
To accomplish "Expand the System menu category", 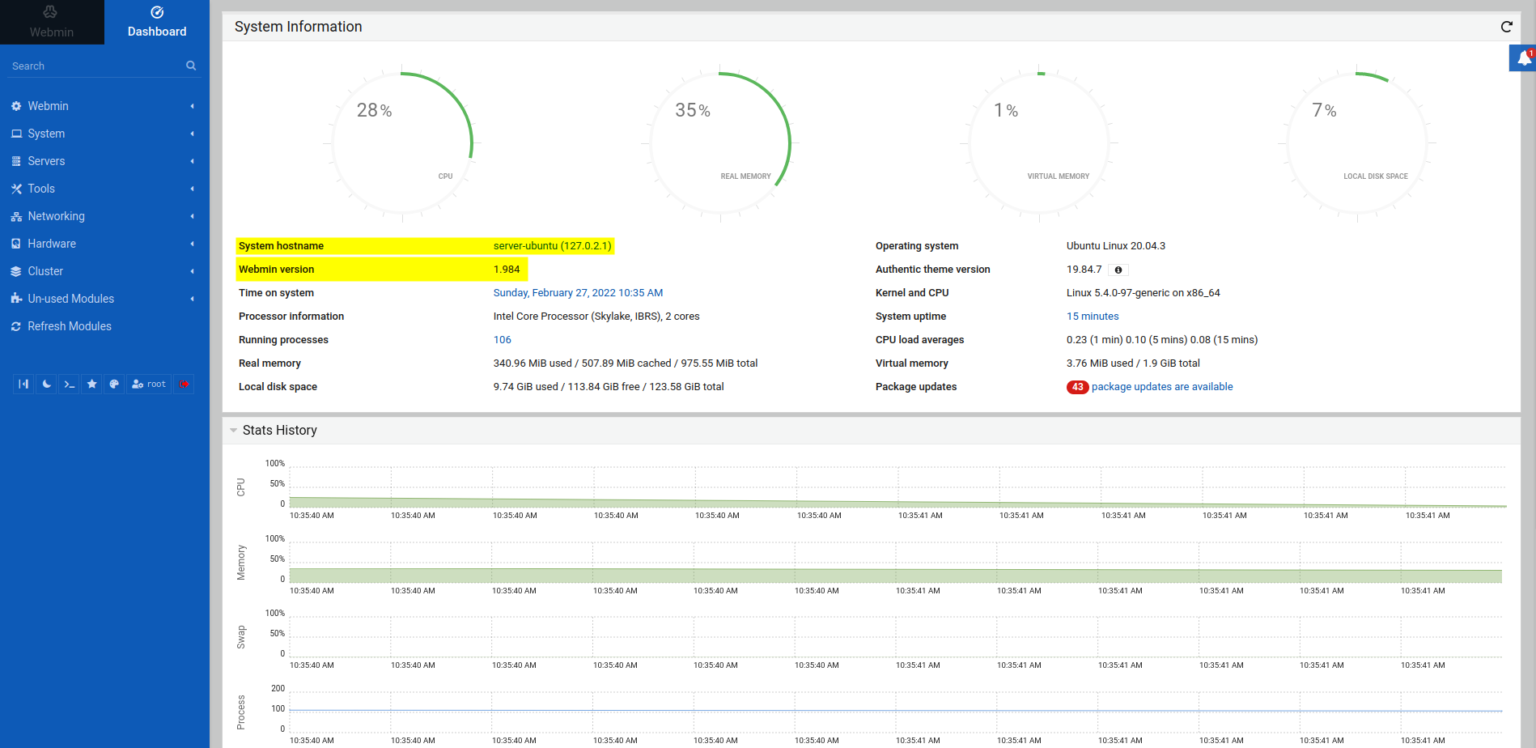I will [x=46, y=134].
